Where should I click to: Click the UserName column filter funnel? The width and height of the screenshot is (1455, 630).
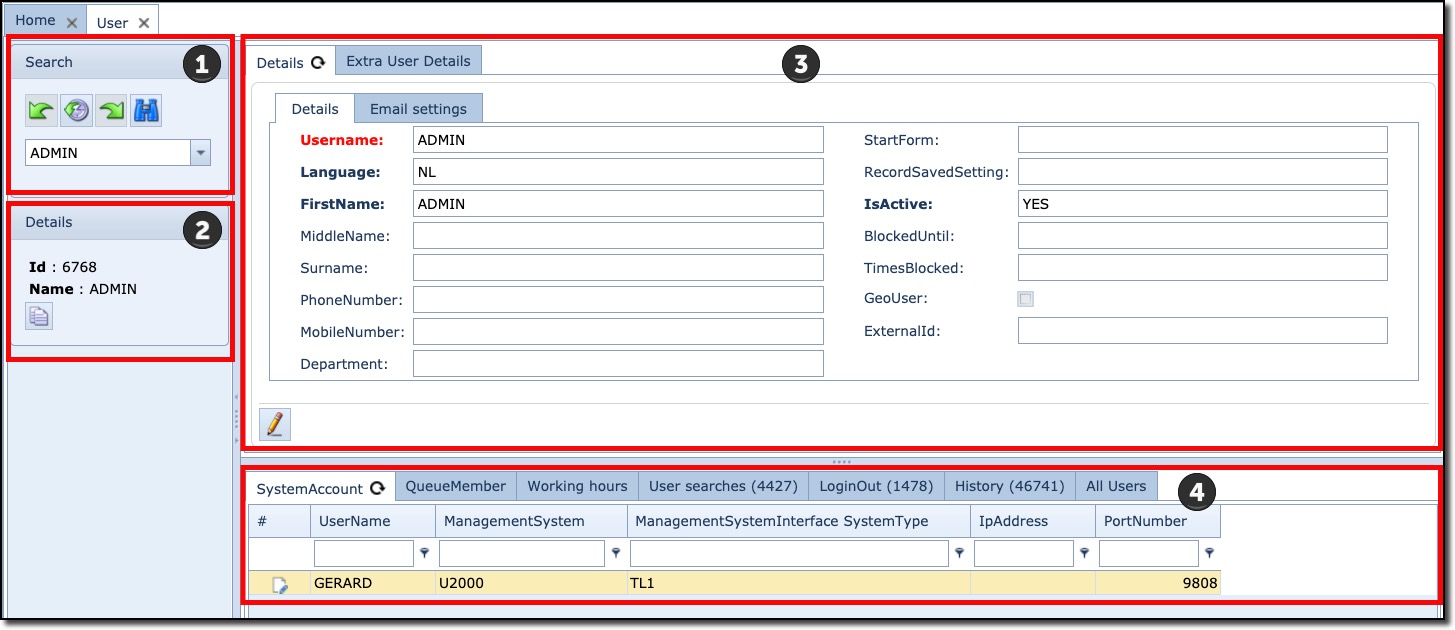(426, 552)
